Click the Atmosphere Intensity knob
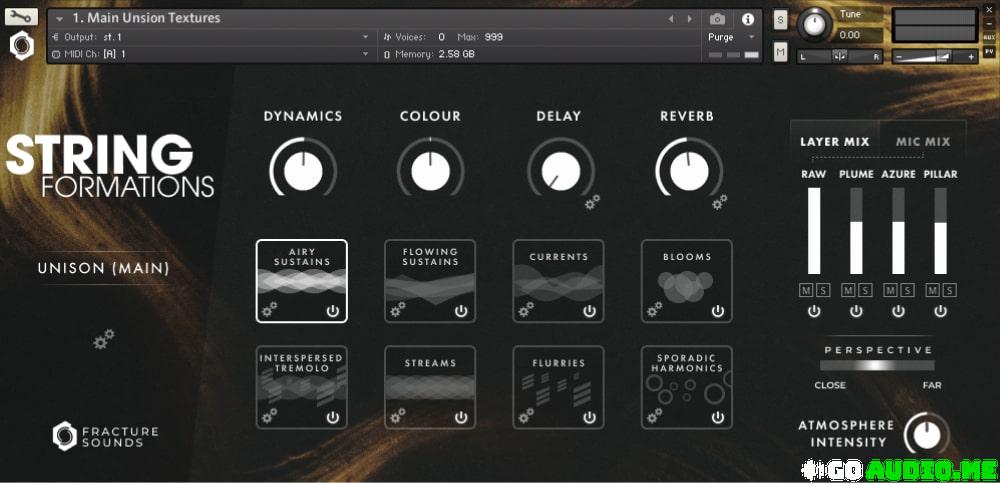This screenshot has width=1000, height=483. (x=926, y=436)
